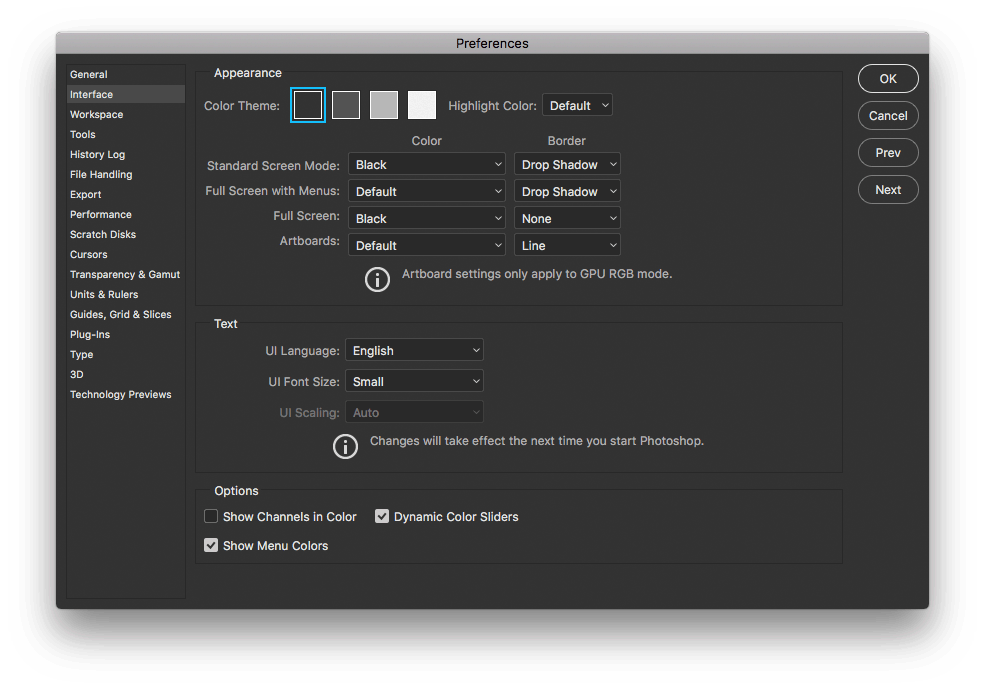
Task: Open File Handling preferences
Action: [x=126, y=175]
